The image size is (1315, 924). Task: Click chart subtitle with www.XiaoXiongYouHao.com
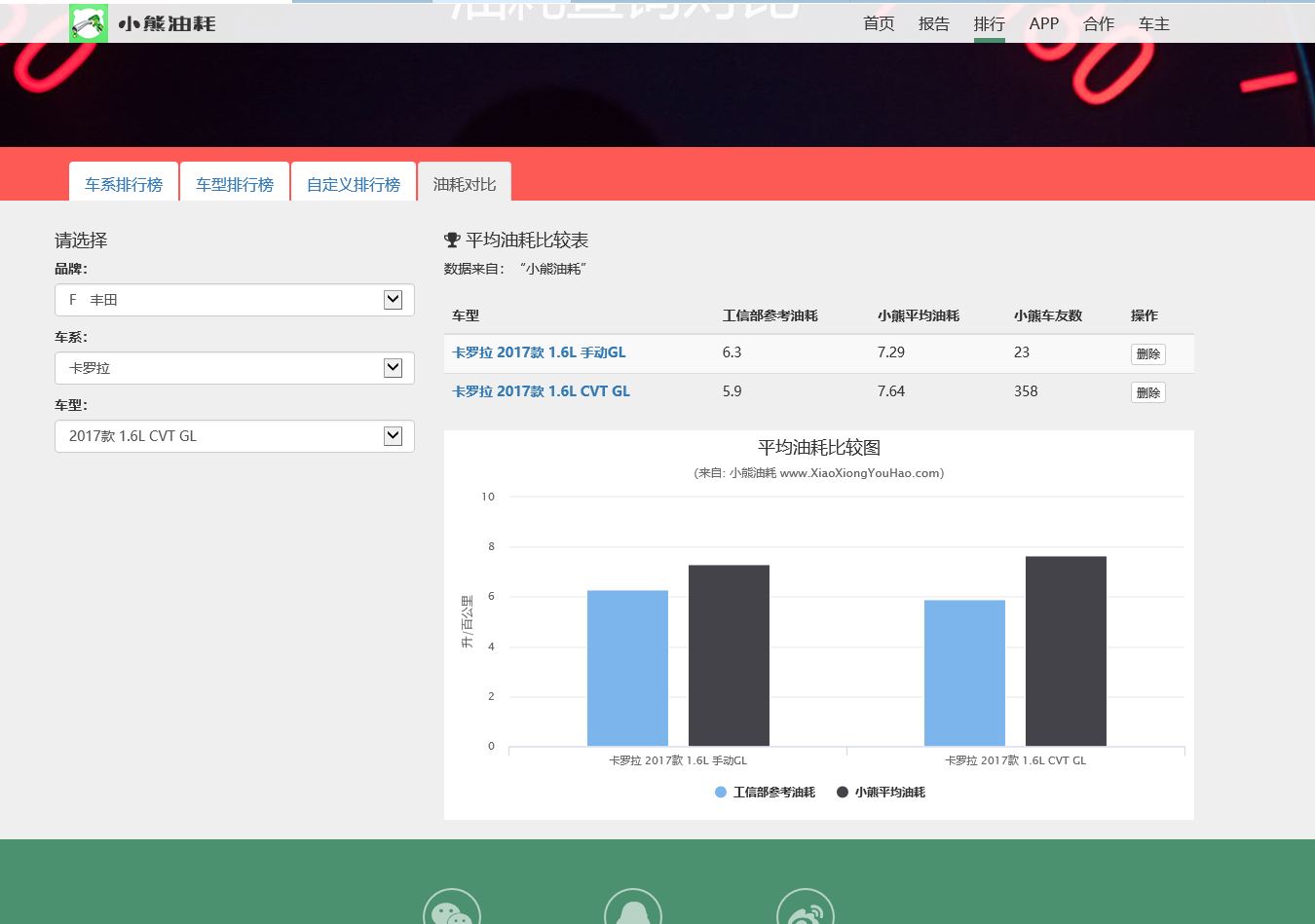pos(819,473)
